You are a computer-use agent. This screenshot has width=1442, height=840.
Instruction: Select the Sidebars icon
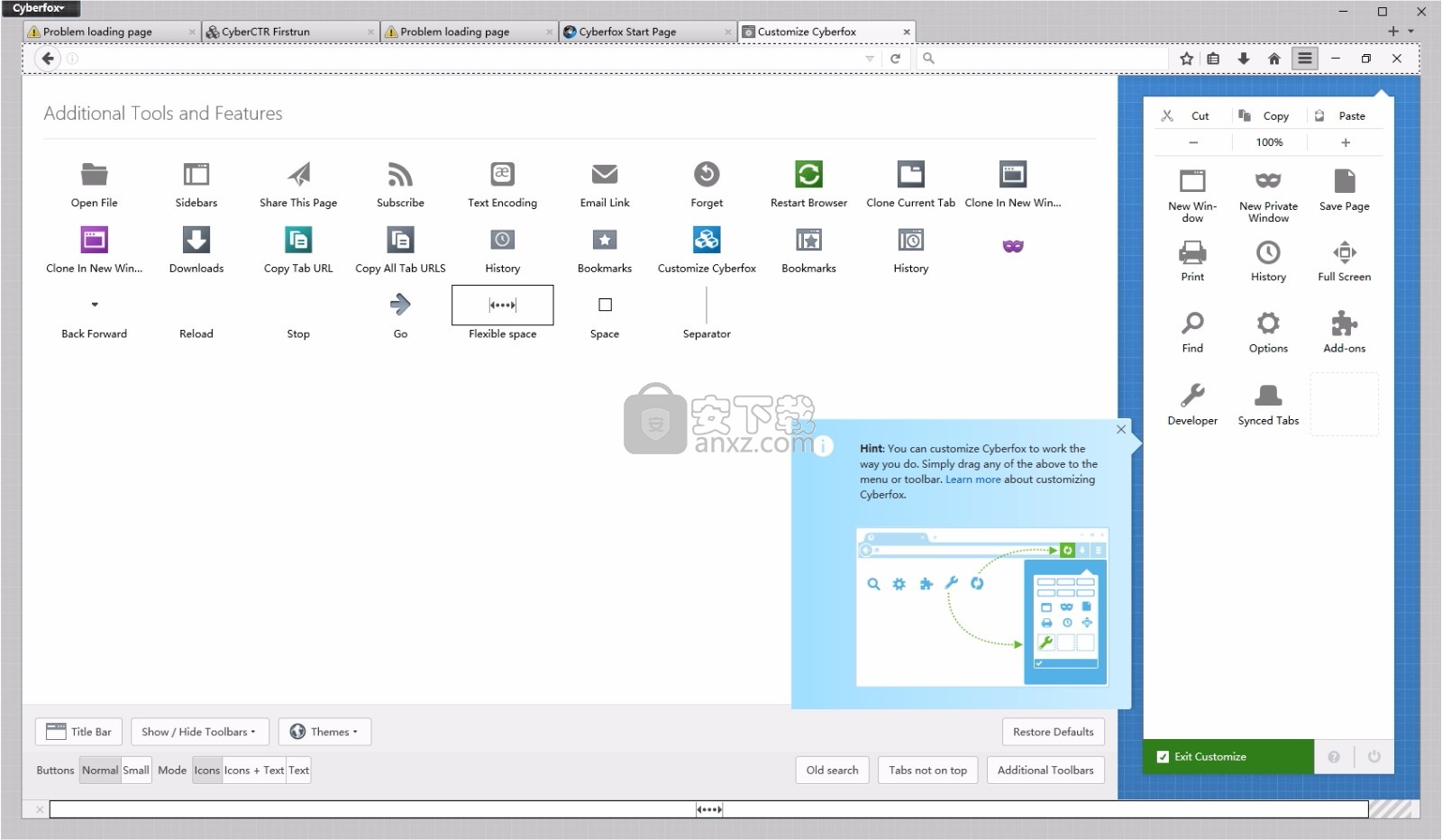(x=196, y=174)
